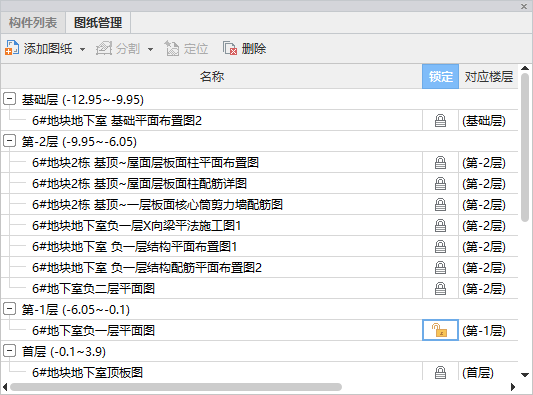533x395 pixels.
Task: Collapse the 第-1层 (-6.05~-0.1) group
Action: 10,309
